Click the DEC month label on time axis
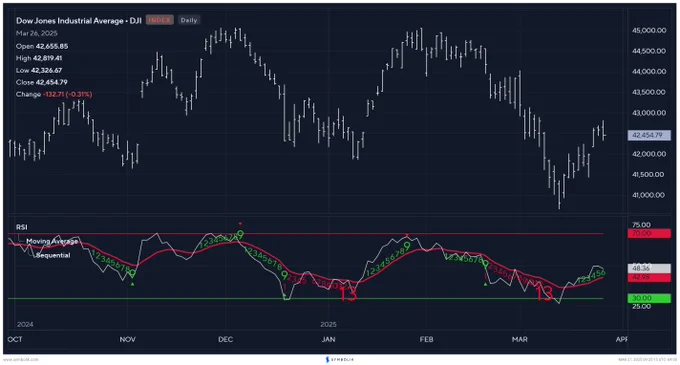This screenshot has height=365, width=680. (226, 339)
